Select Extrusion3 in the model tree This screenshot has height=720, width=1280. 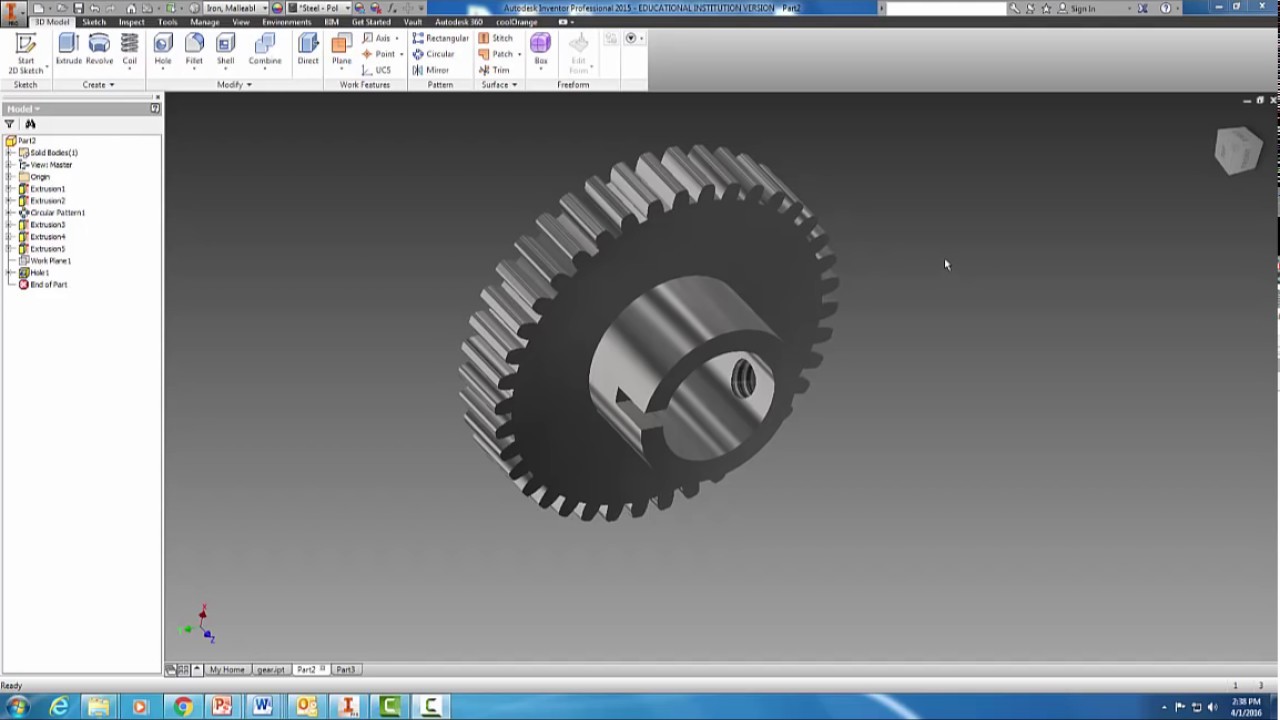click(47, 225)
